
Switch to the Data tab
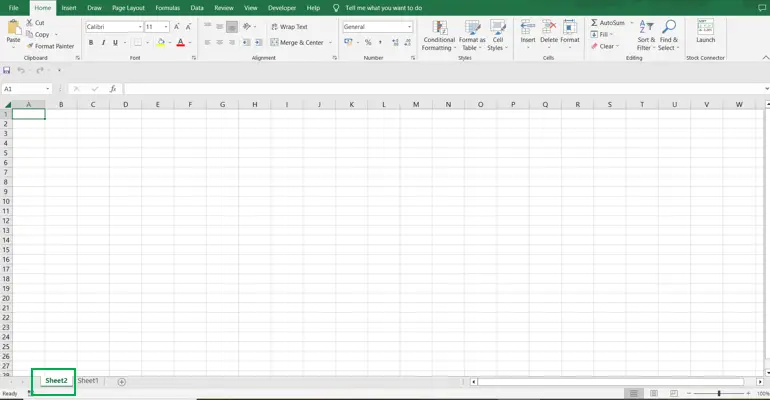[x=197, y=8]
